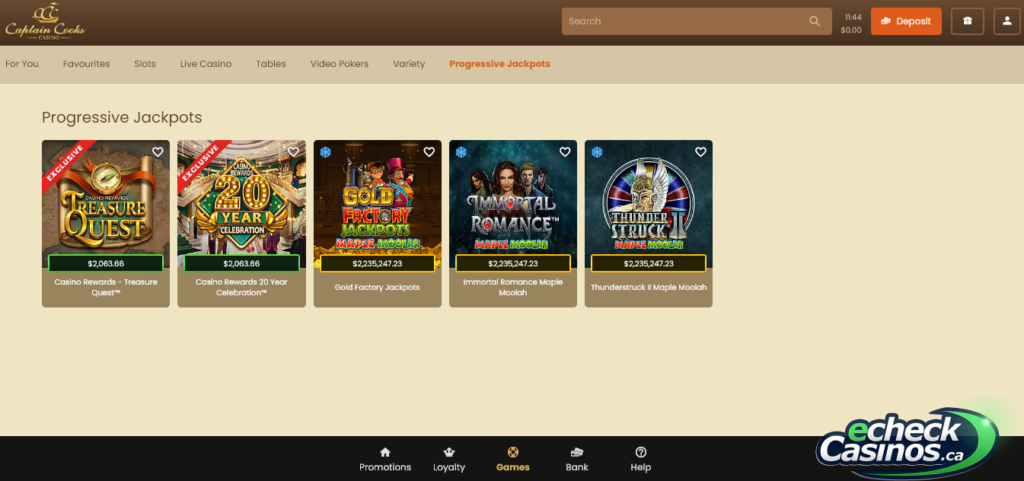Select the Progressive Jackpots tab
This screenshot has height=481, width=1024.
pos(500,64)
